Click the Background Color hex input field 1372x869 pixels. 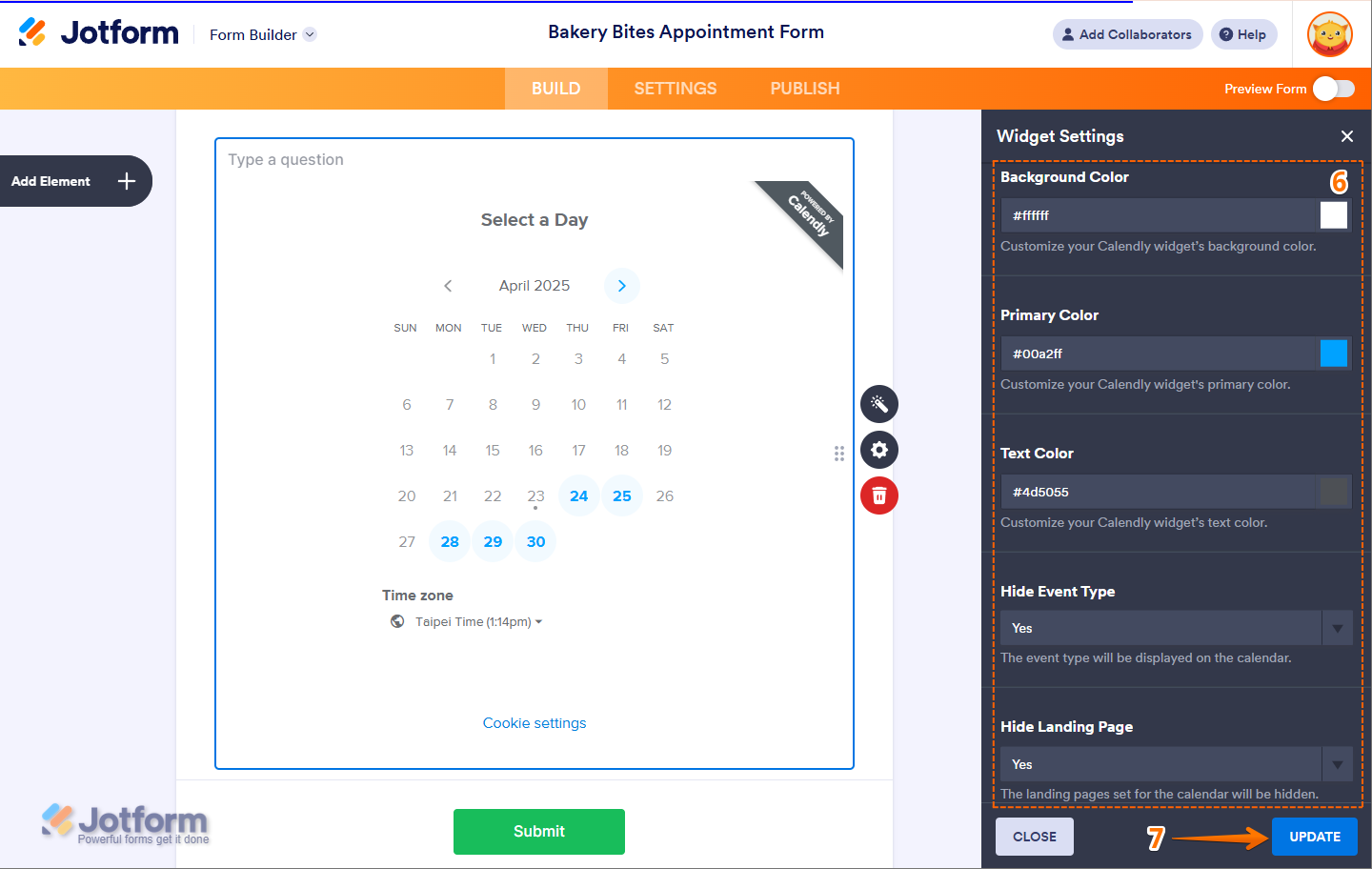1160,215
